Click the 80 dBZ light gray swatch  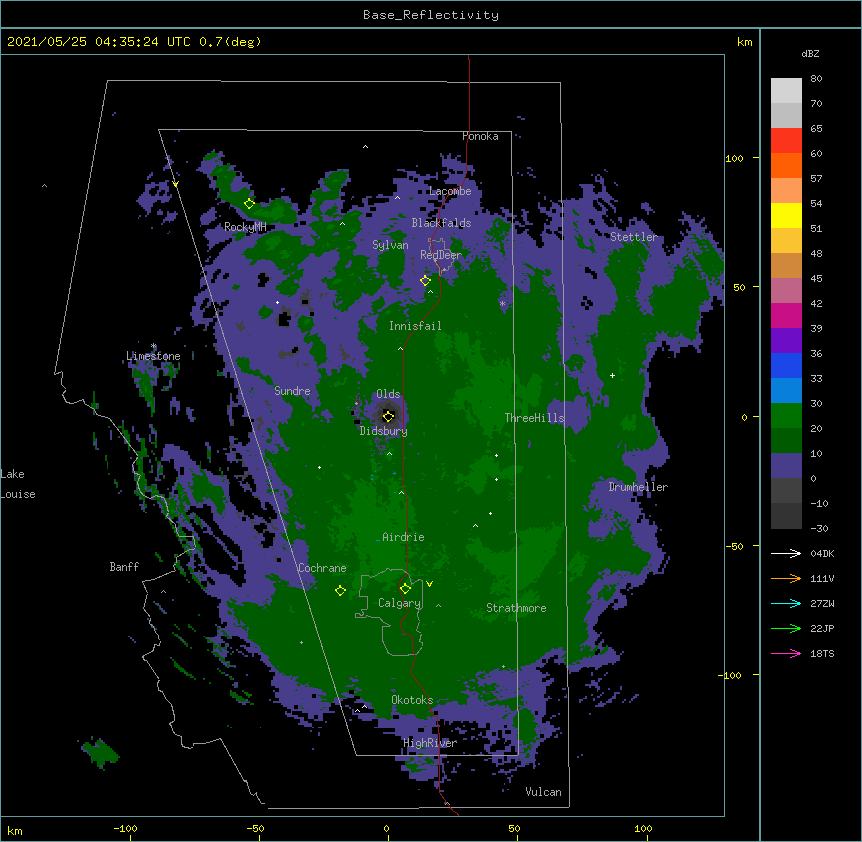786,91
